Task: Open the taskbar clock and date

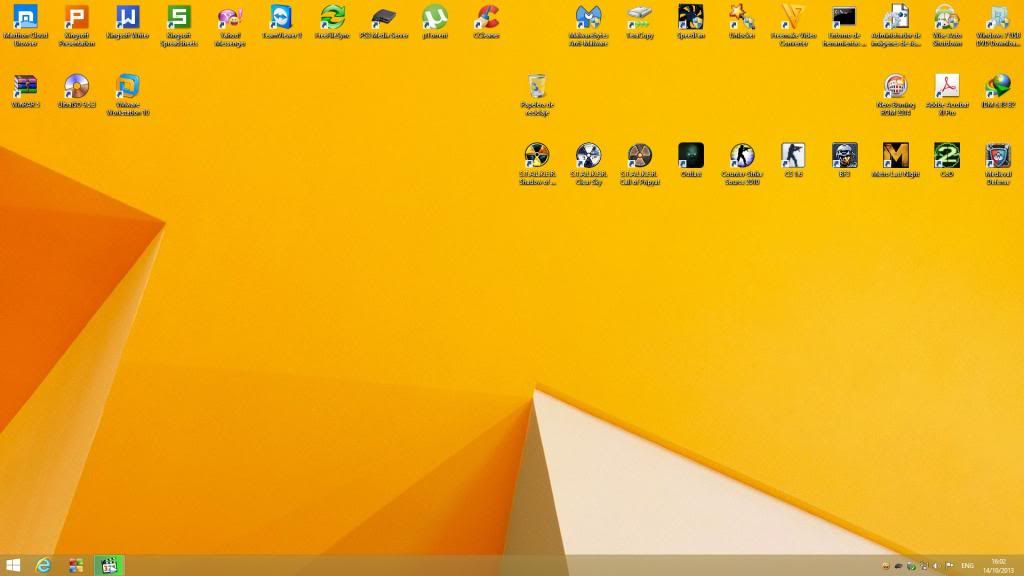Action: tap(998, 565)
